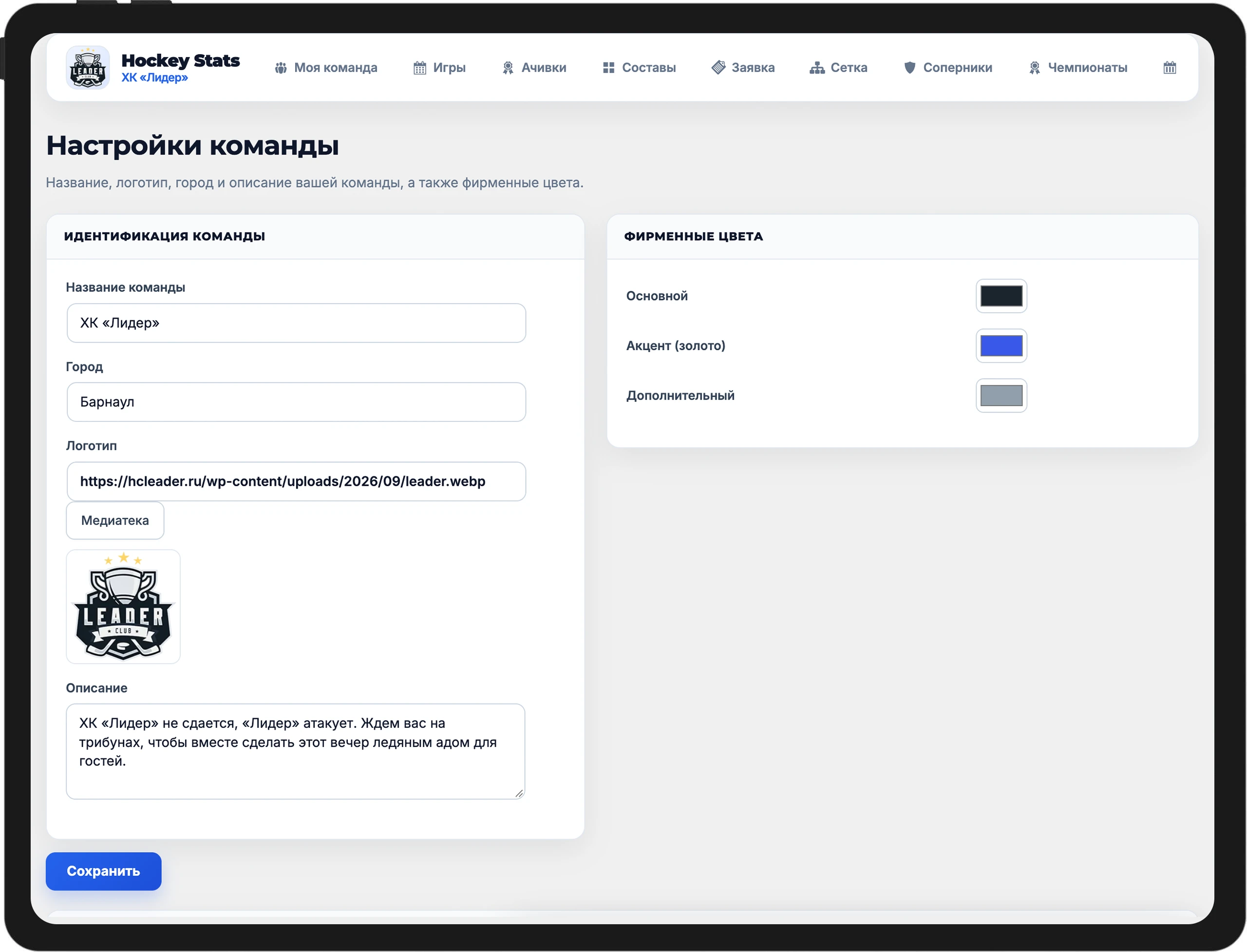Open the Моя команда menu item

tap(326, 68)
